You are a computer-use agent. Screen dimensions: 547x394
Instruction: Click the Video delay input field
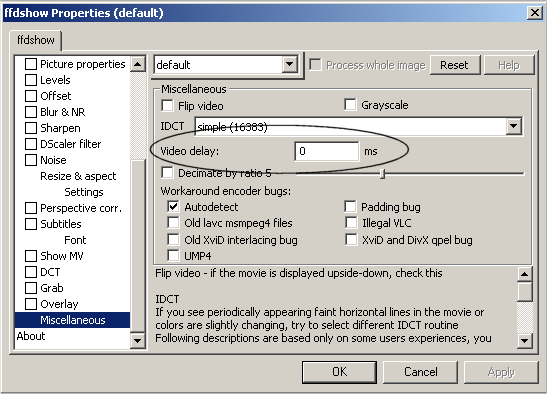tap(327, 151)
